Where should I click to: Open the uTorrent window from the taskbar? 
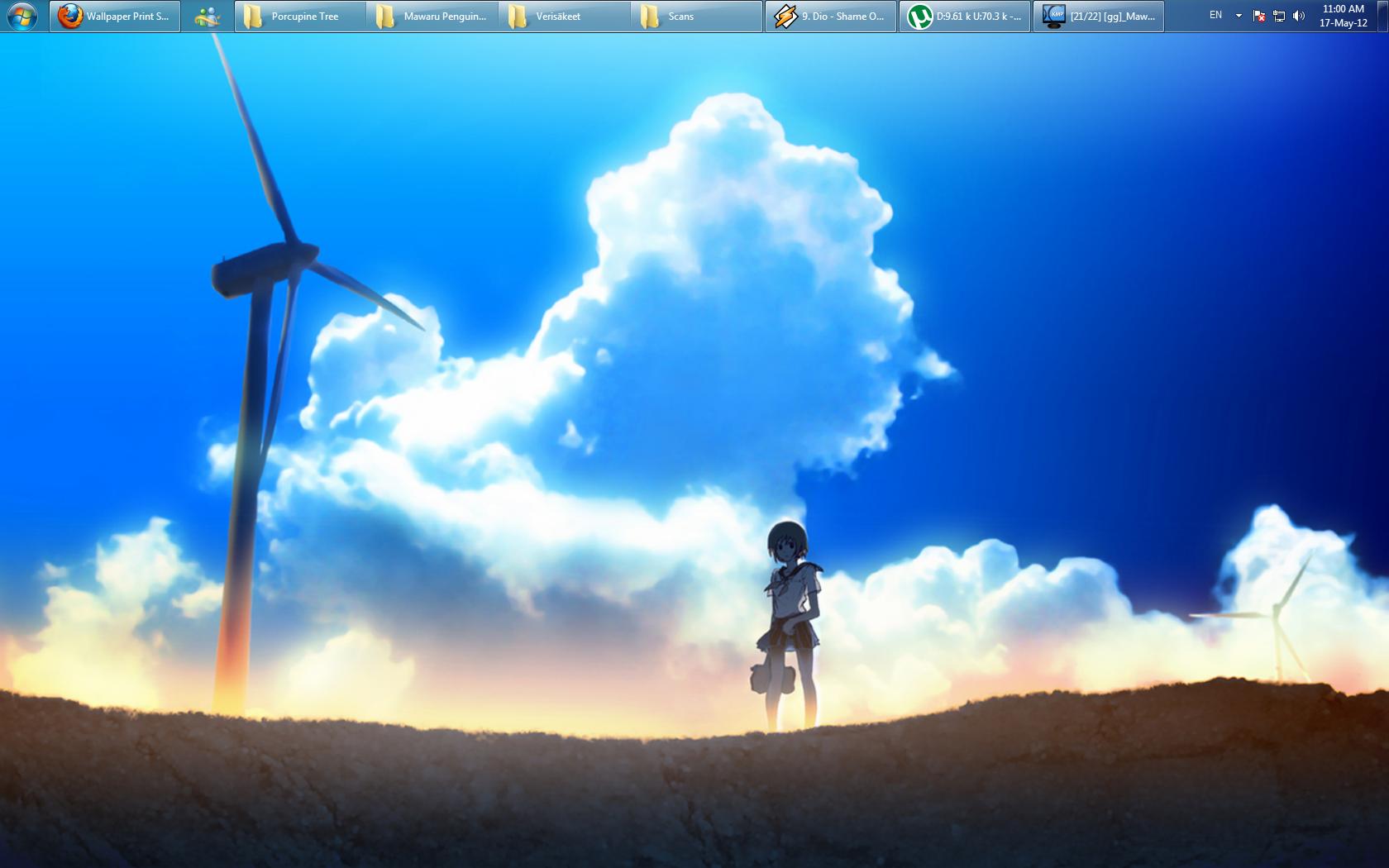point(965,17)
